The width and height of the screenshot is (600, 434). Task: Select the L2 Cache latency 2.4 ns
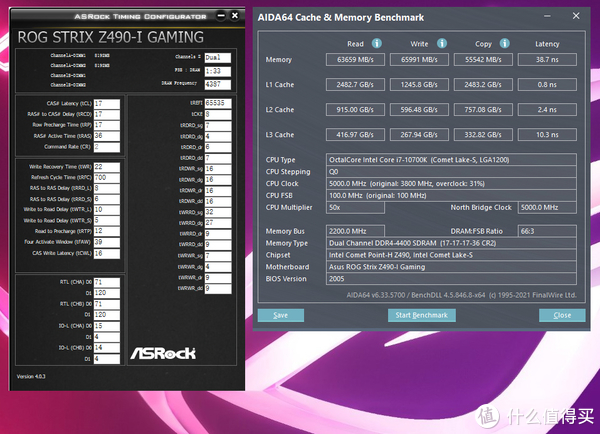click(x=547, y=109)
